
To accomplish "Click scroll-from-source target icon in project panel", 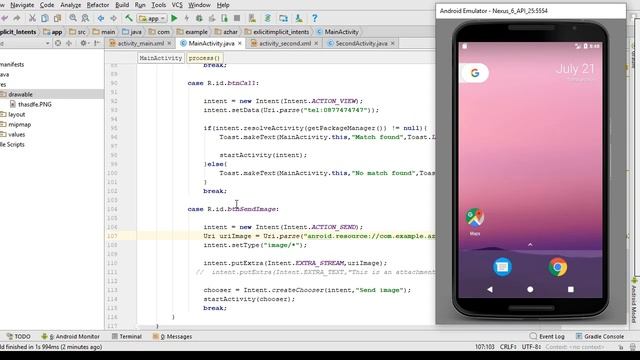I will [x=58, y=43].
